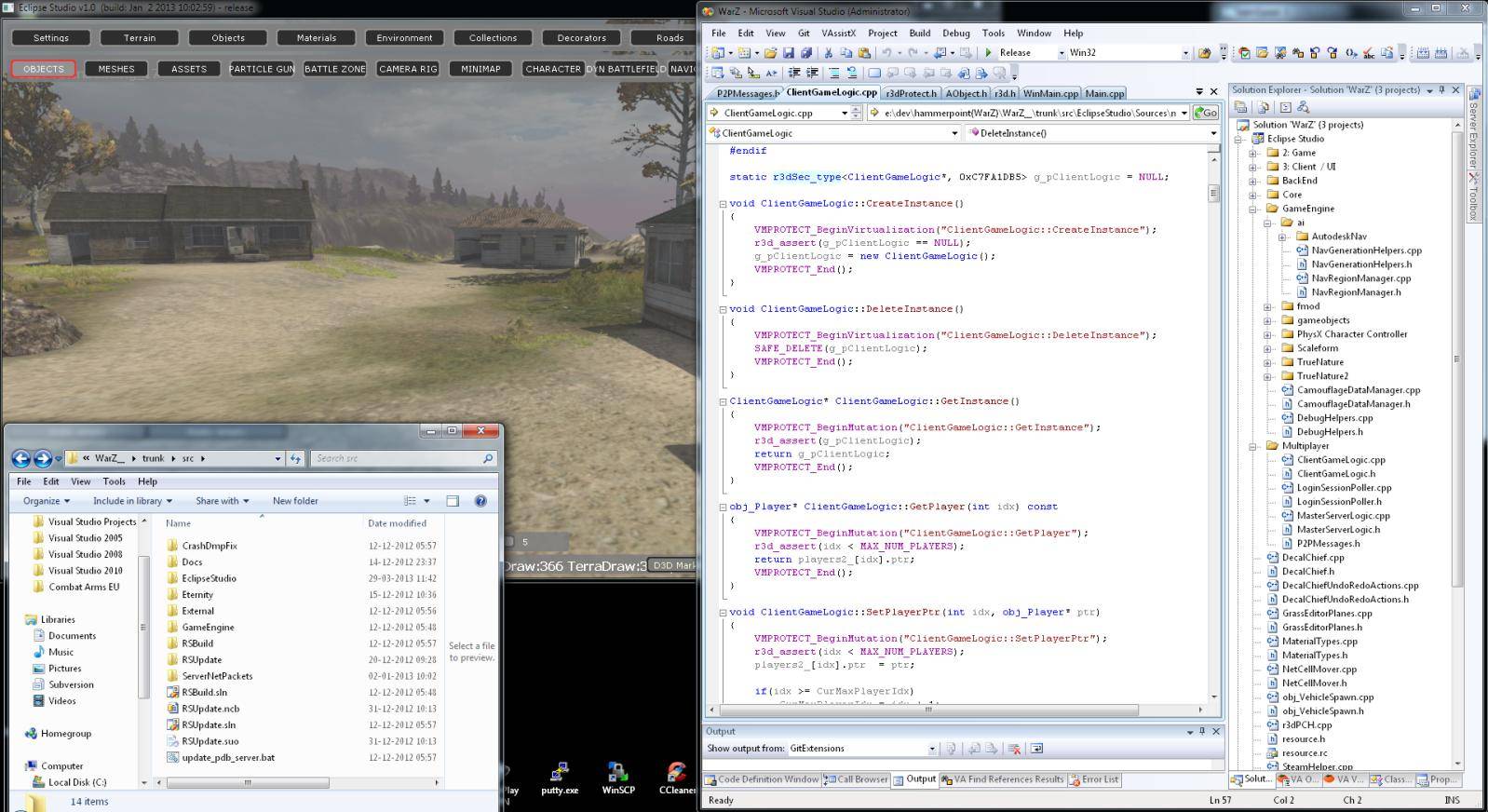Image resolution: width=1488 pixels, height=812 pixels.
Task: Click the Copy icon in Visual Studio toolbar
Action: coord(845,53)
